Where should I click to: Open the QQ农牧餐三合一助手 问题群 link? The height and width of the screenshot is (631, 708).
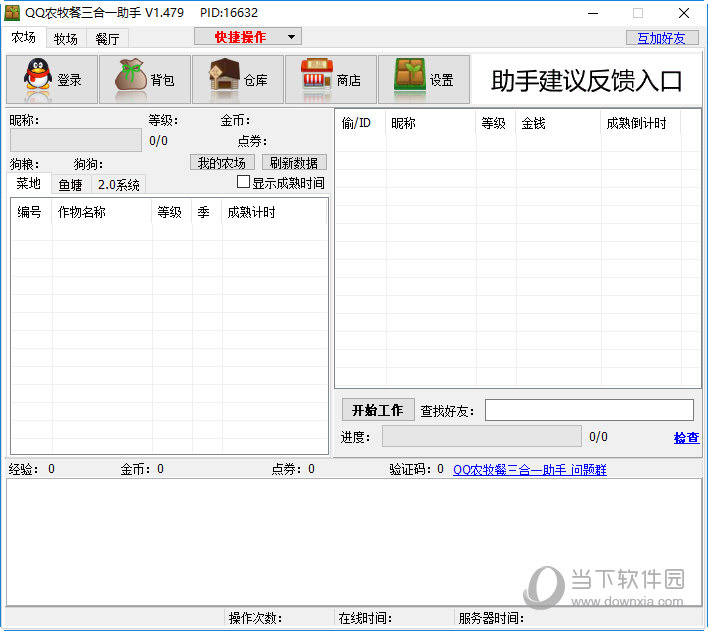point(530,470)
